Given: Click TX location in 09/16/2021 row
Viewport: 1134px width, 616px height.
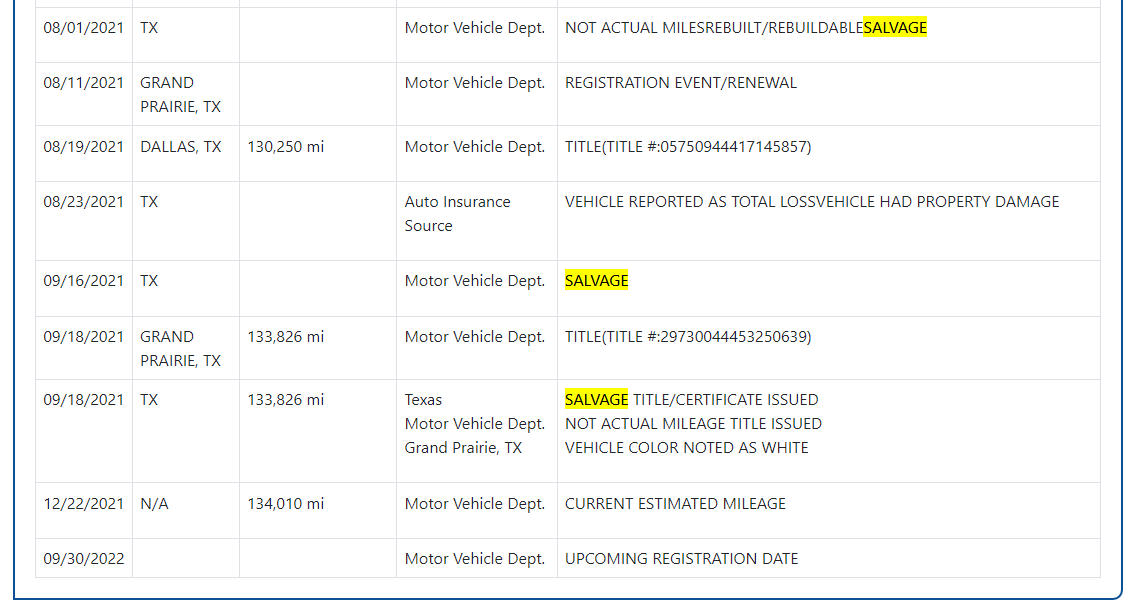Looking at the screenshot, I should 149,281.
